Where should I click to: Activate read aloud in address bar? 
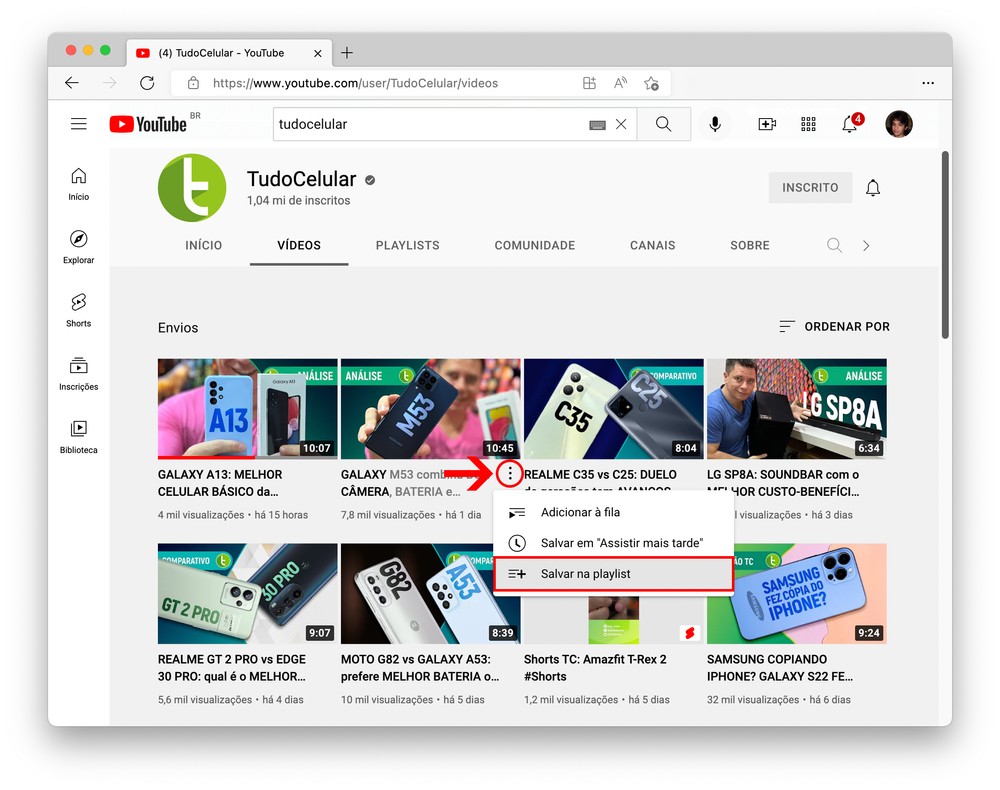click(621, 83)
